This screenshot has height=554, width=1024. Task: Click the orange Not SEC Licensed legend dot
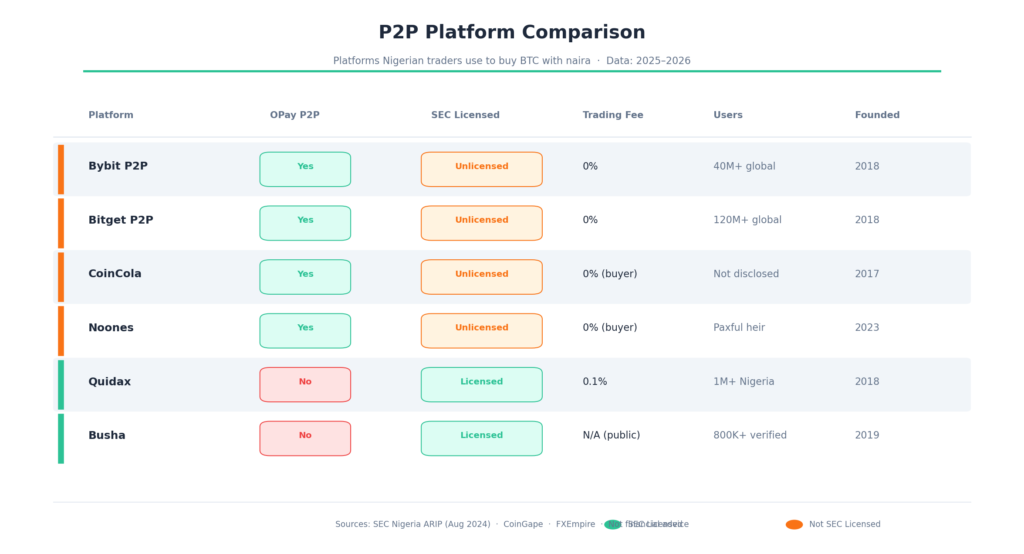tap(794, 524)
